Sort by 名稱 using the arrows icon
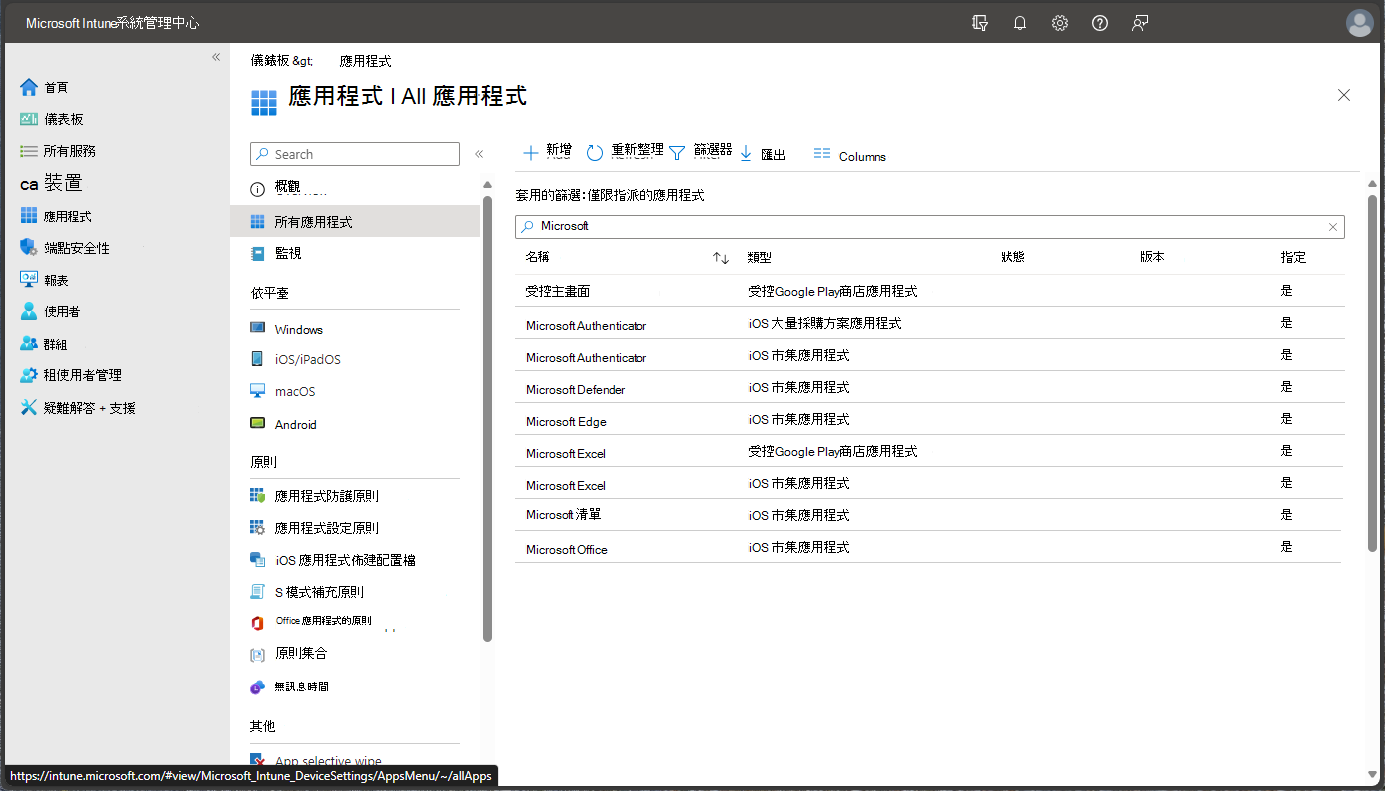 (721, 258)
